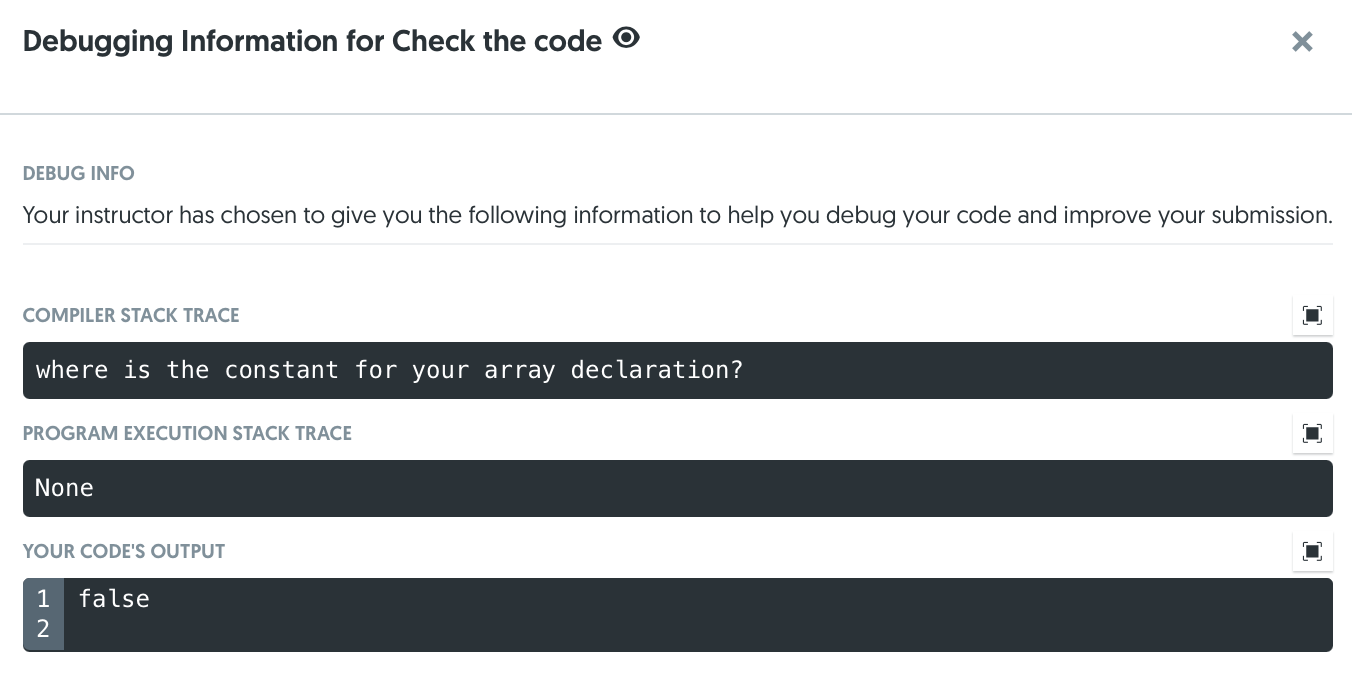Screen dimensions: 1352x686
Task: Click the 'None' execution stack trace output
Action: (x=64, y=488)
